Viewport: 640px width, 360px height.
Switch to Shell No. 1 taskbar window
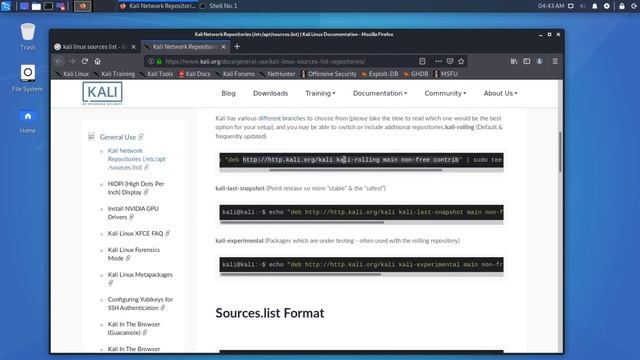219,6
